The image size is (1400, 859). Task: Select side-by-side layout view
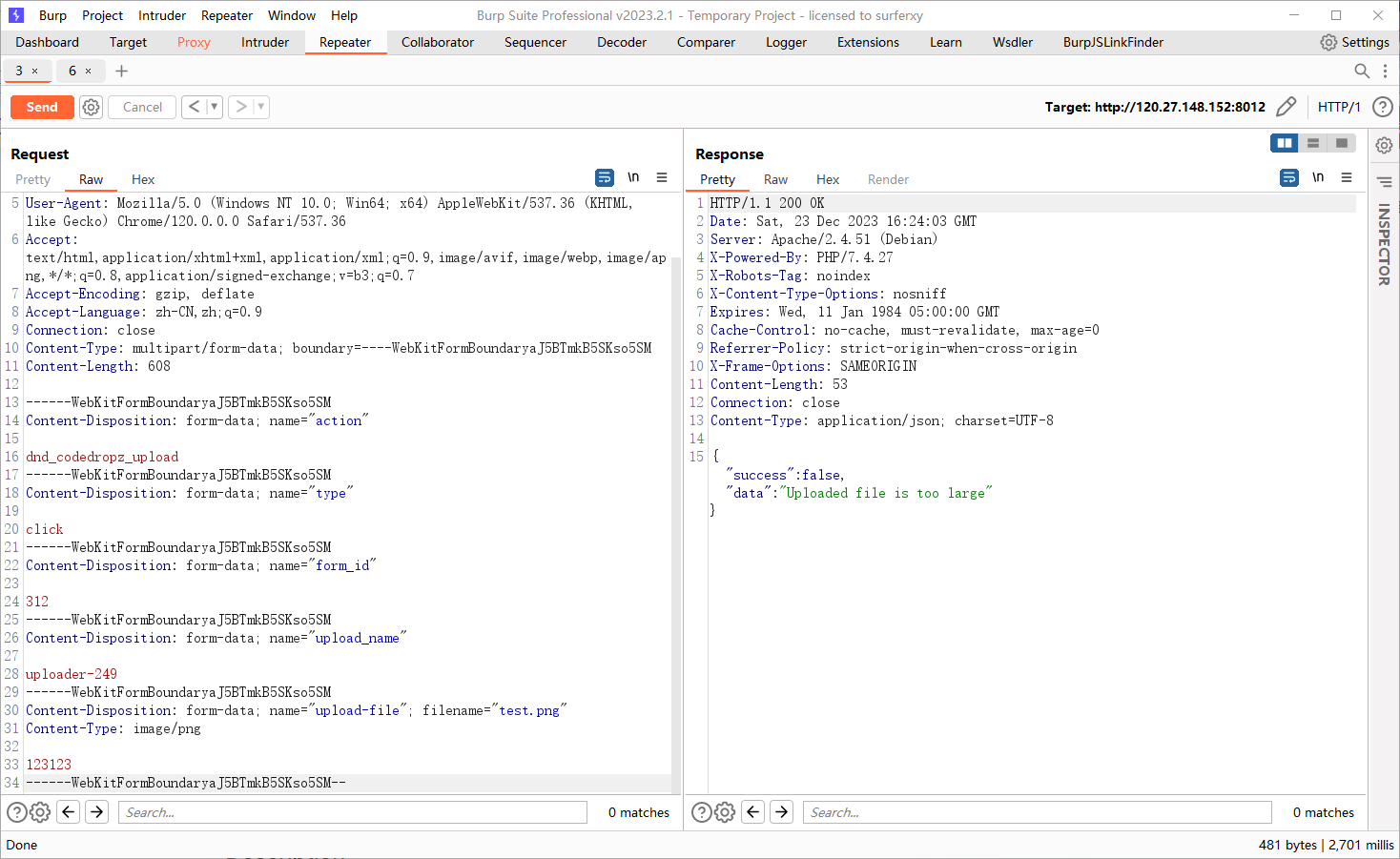coord(1285,143)
